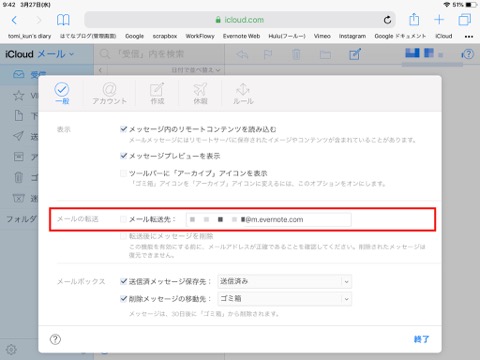Switch to the ルール settings tab

point(243,93)
